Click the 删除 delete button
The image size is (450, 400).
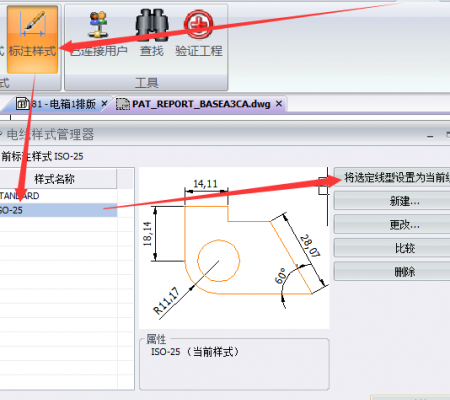tap(392, 272)
